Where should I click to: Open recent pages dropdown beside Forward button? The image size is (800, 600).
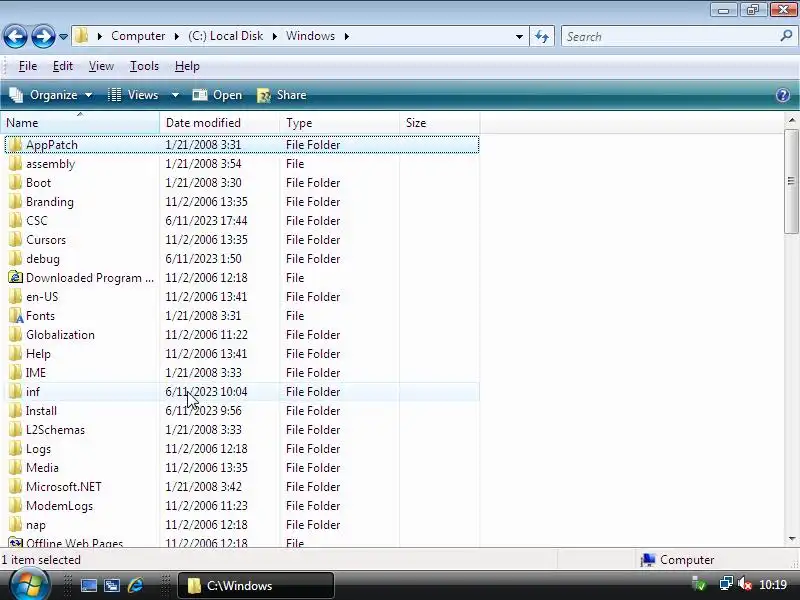click(x=63, y=37)
